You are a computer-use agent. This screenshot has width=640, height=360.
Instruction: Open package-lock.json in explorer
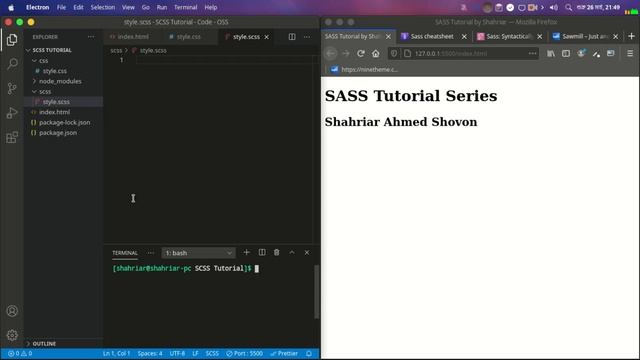tap(64, 122)
